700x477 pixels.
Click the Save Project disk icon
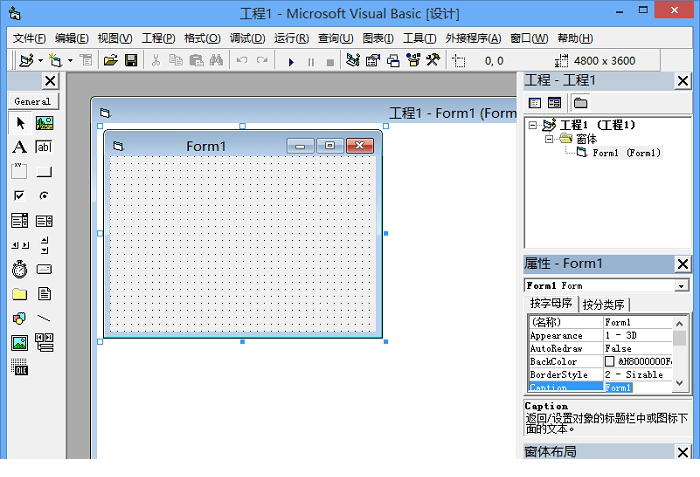131,60
